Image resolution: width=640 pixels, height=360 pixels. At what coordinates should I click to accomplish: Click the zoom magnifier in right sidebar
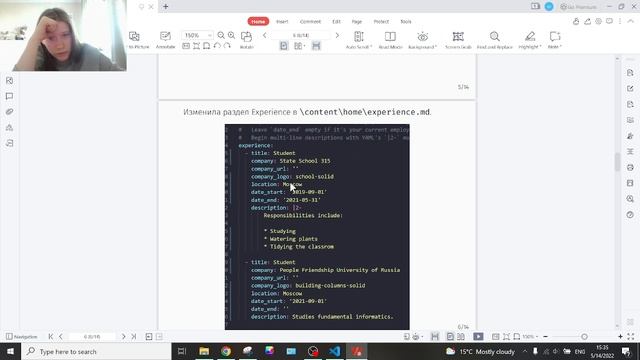tap(630, 199)
